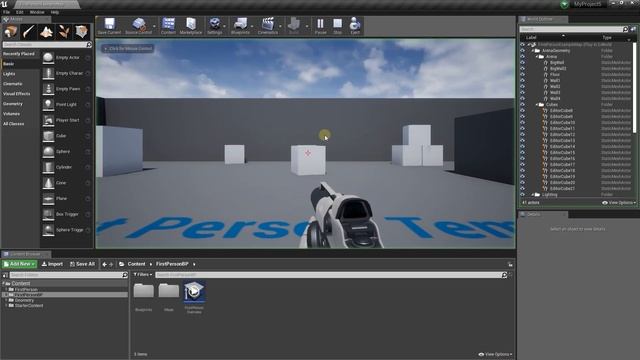
Task: Open World Outliner View Options dropdown
Action: tap(619, 203)
